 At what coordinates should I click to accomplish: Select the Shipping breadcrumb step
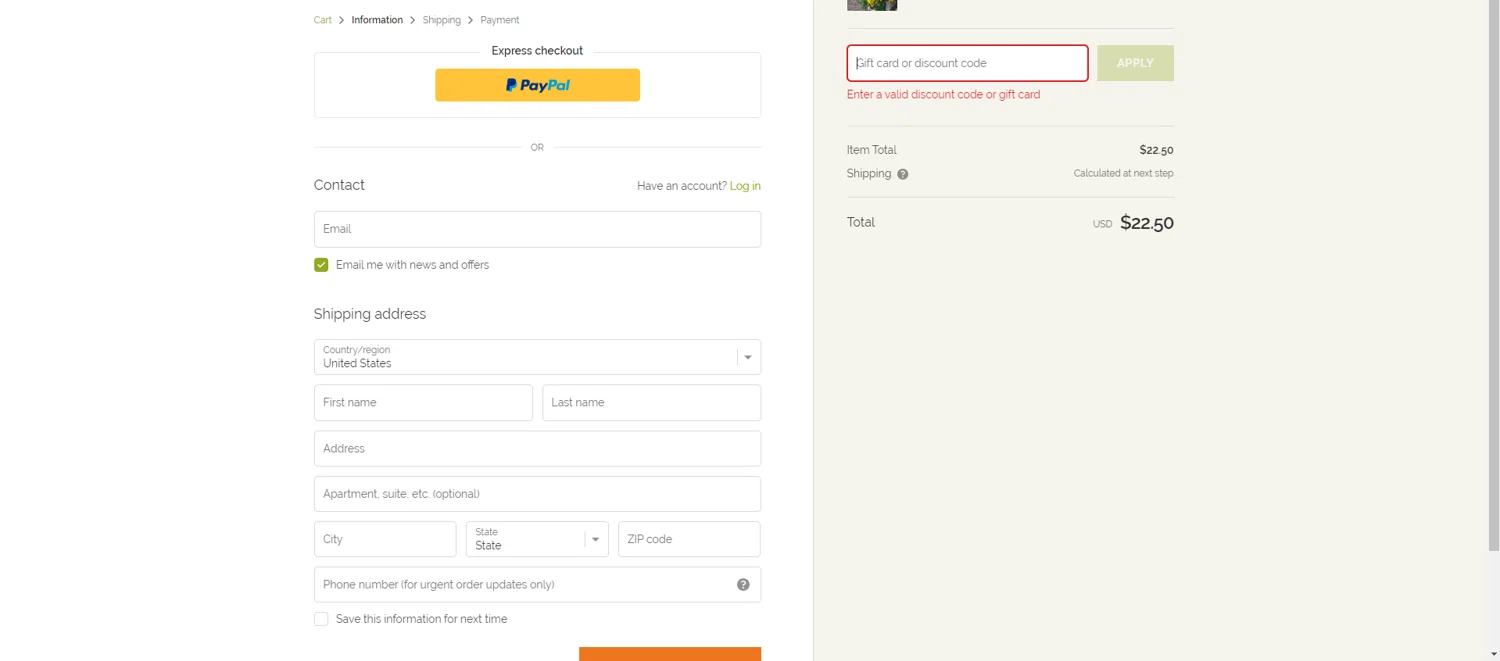(x=441, y=20)
